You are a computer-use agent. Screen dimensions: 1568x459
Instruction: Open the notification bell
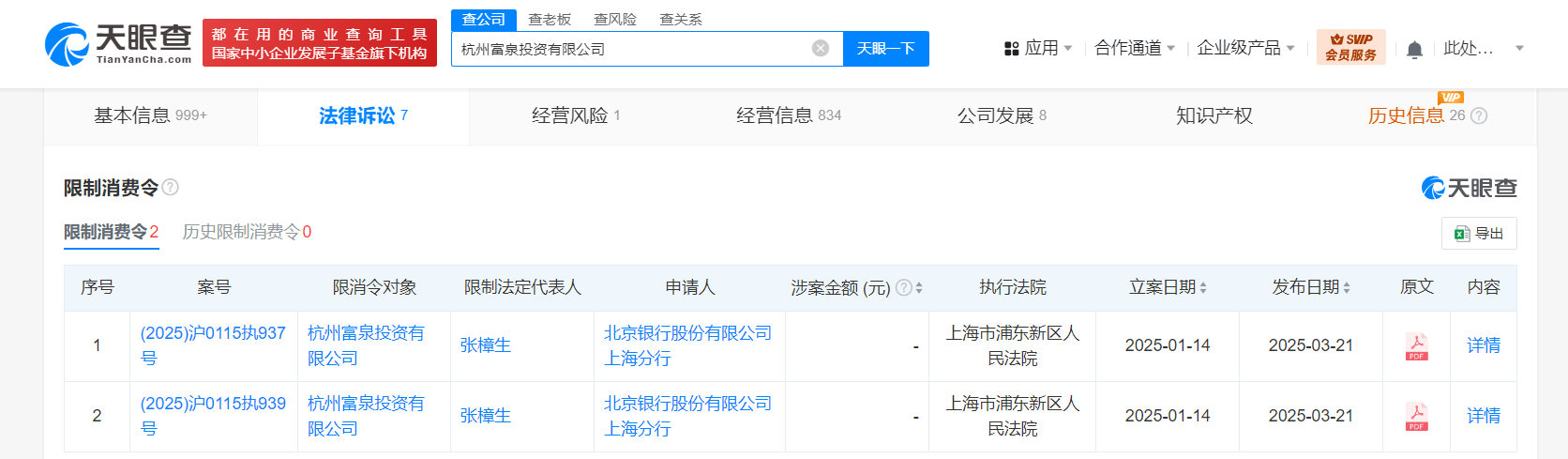coord(1415,49)
